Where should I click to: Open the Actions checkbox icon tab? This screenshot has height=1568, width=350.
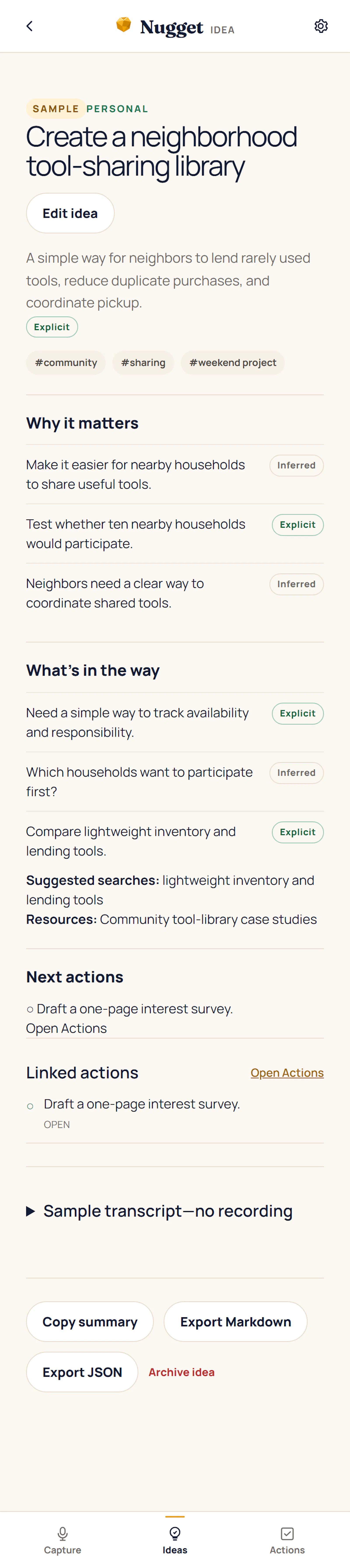point(287,1533)
